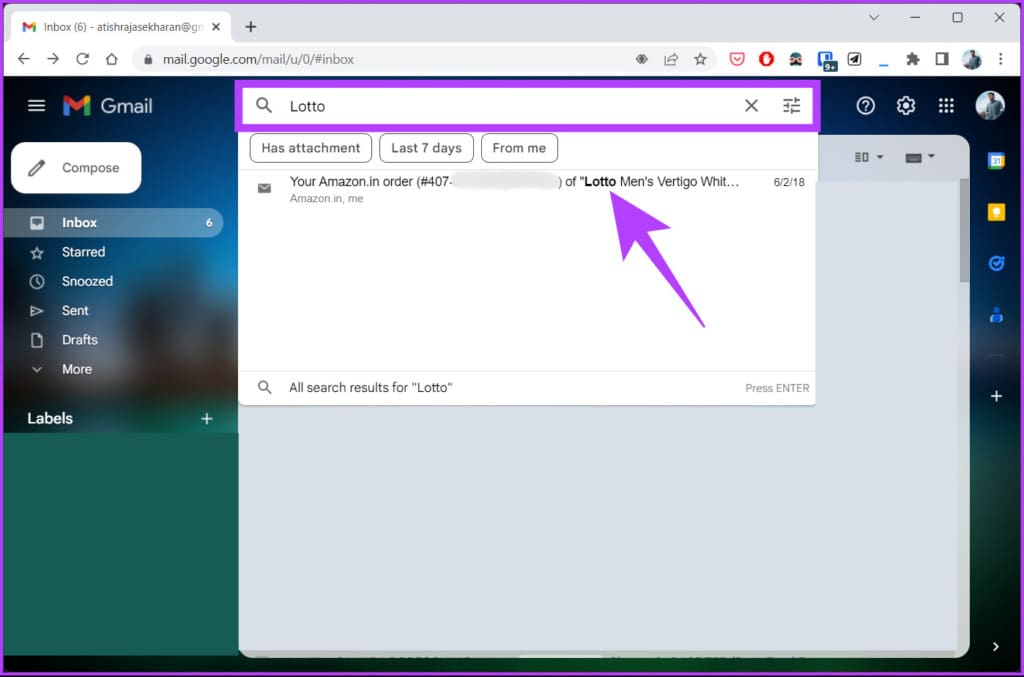Screen dimensions: 1024x677
Task: Open the Amazon.in Lotto order suggestion
Action: click(x=528, y=189)
